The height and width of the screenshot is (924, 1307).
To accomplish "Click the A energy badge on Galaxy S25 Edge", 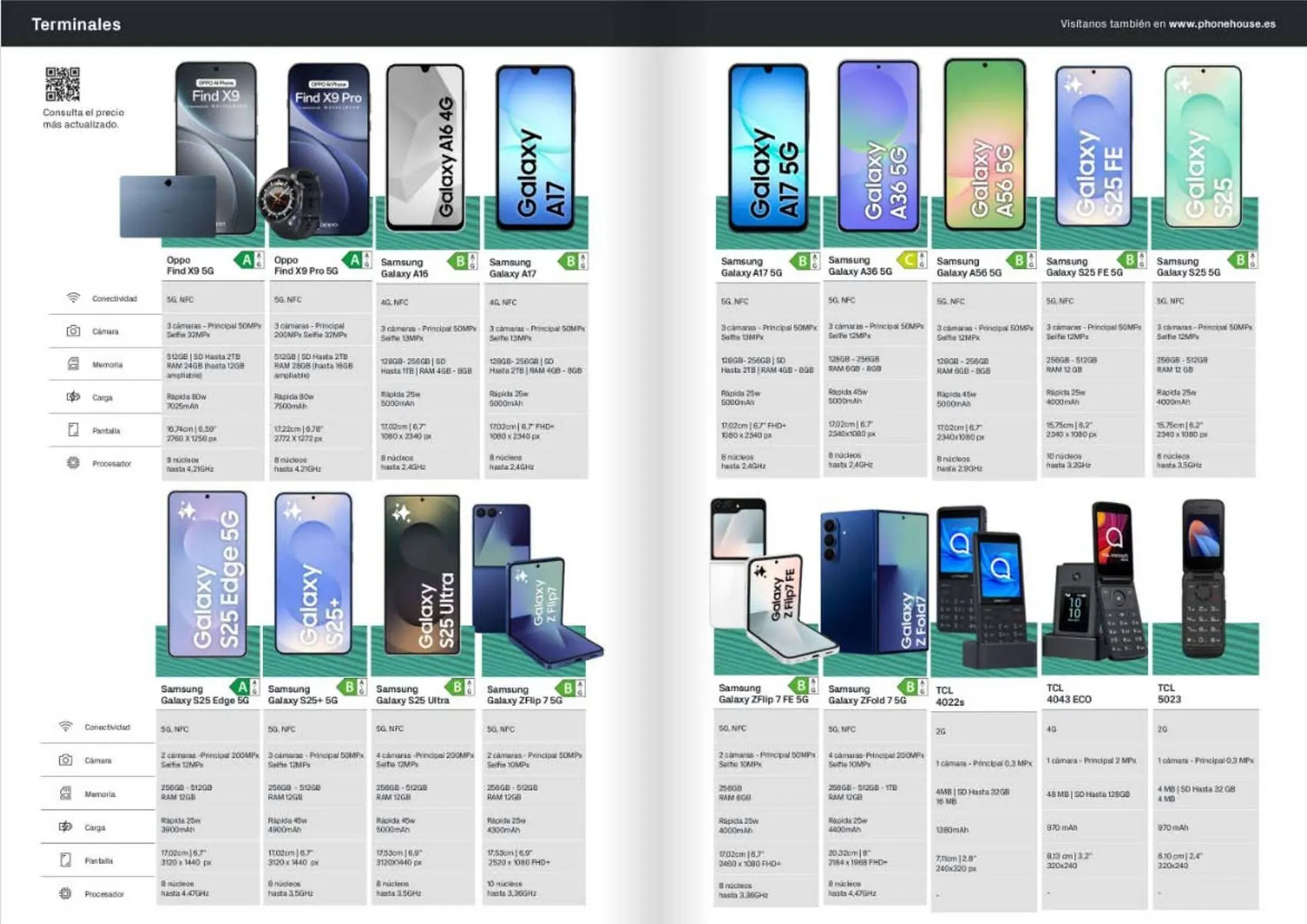I will [242, 688].
